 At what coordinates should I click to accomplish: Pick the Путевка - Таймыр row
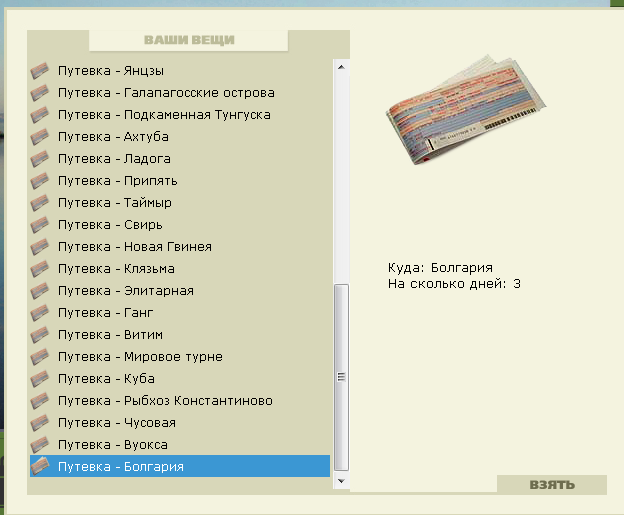(180, 203)
